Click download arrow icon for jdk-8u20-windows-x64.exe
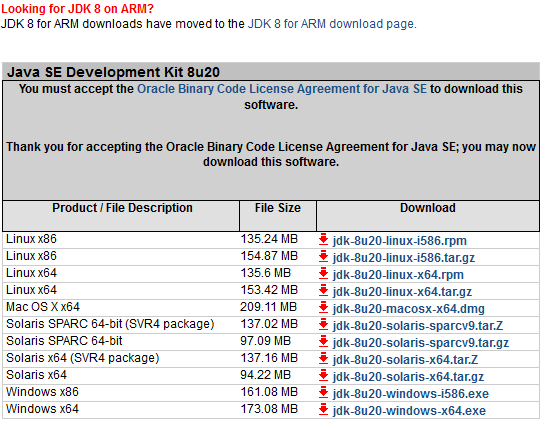Image resolution: width=552 pixels, height=428 pixels. [323, 409]
